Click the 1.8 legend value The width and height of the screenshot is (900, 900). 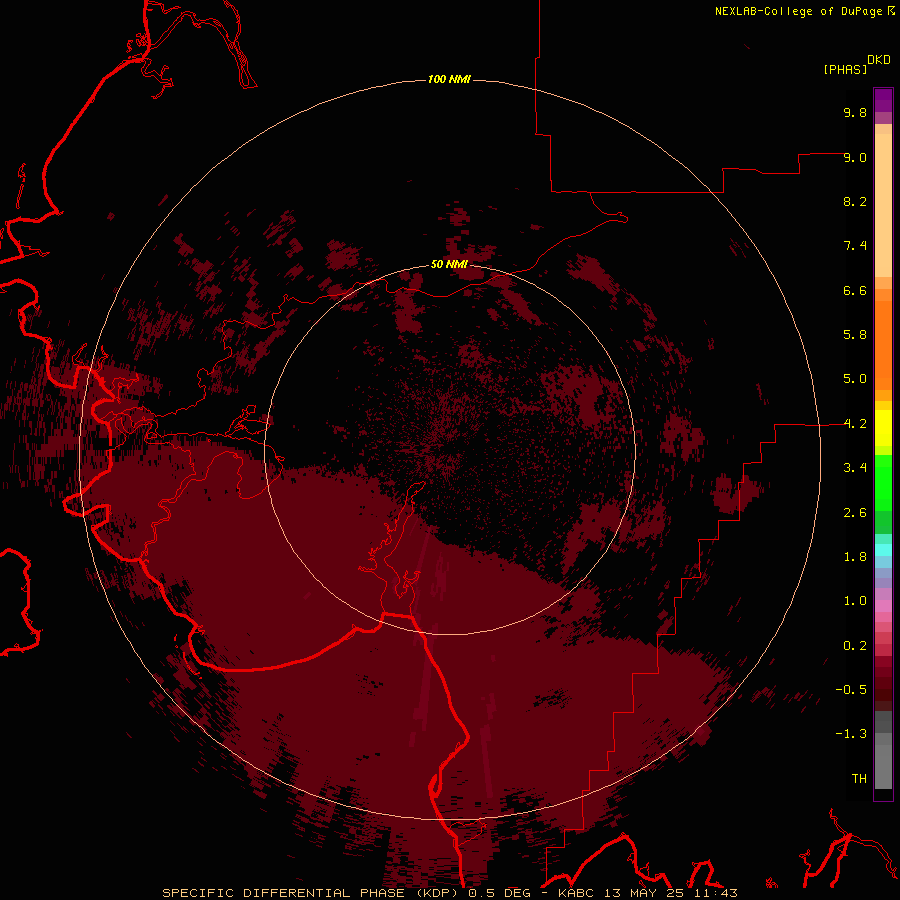855,557
